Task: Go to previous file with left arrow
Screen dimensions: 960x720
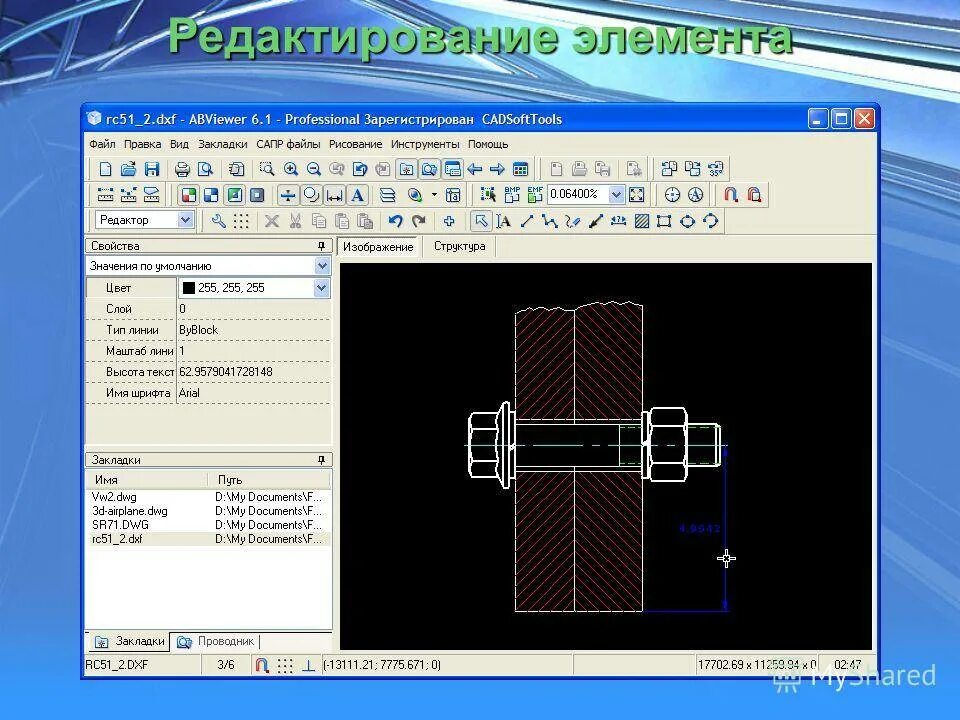Action: (x=474, y=170)
